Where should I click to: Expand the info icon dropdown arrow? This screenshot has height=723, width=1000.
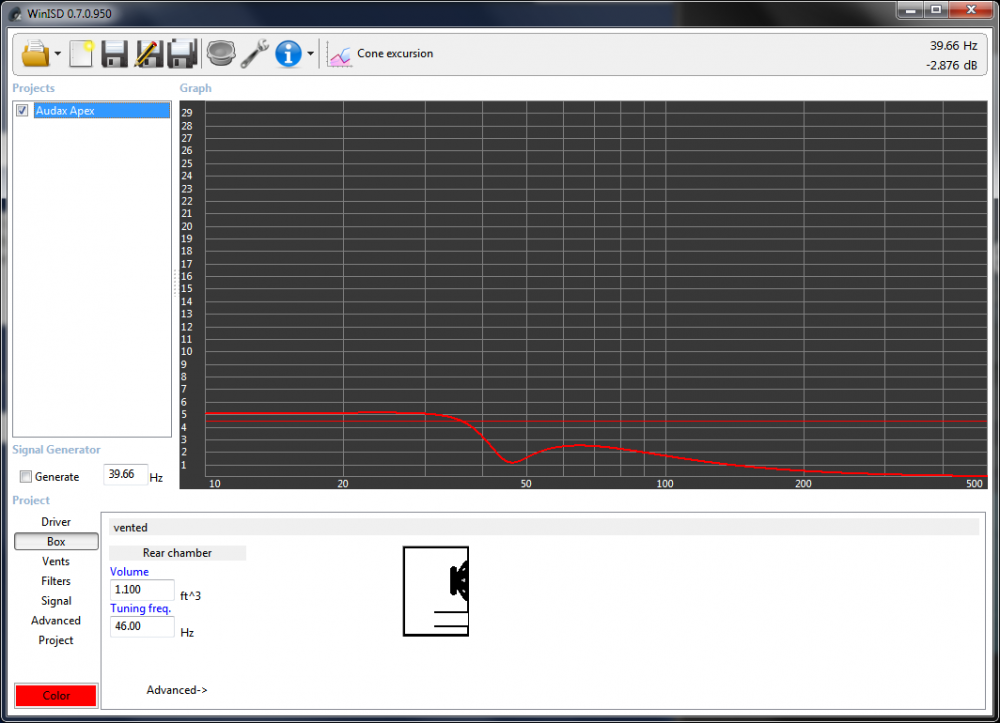coord(310,54)
